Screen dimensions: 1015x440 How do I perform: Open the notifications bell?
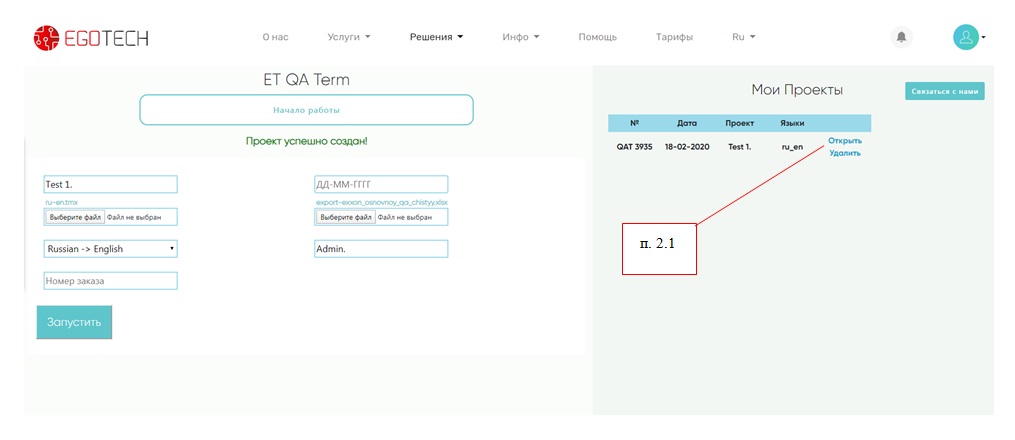tap(901, 37)
